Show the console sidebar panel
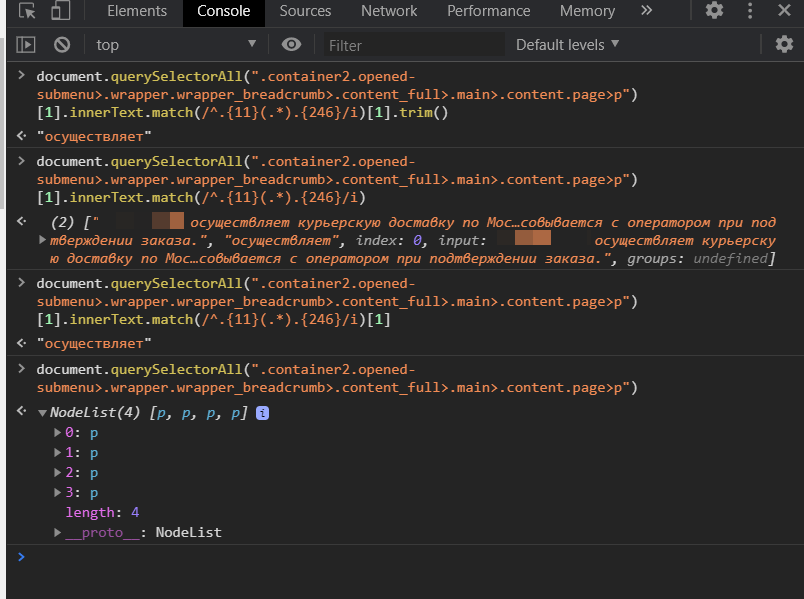Screen dimensions: 804x599 26,45
